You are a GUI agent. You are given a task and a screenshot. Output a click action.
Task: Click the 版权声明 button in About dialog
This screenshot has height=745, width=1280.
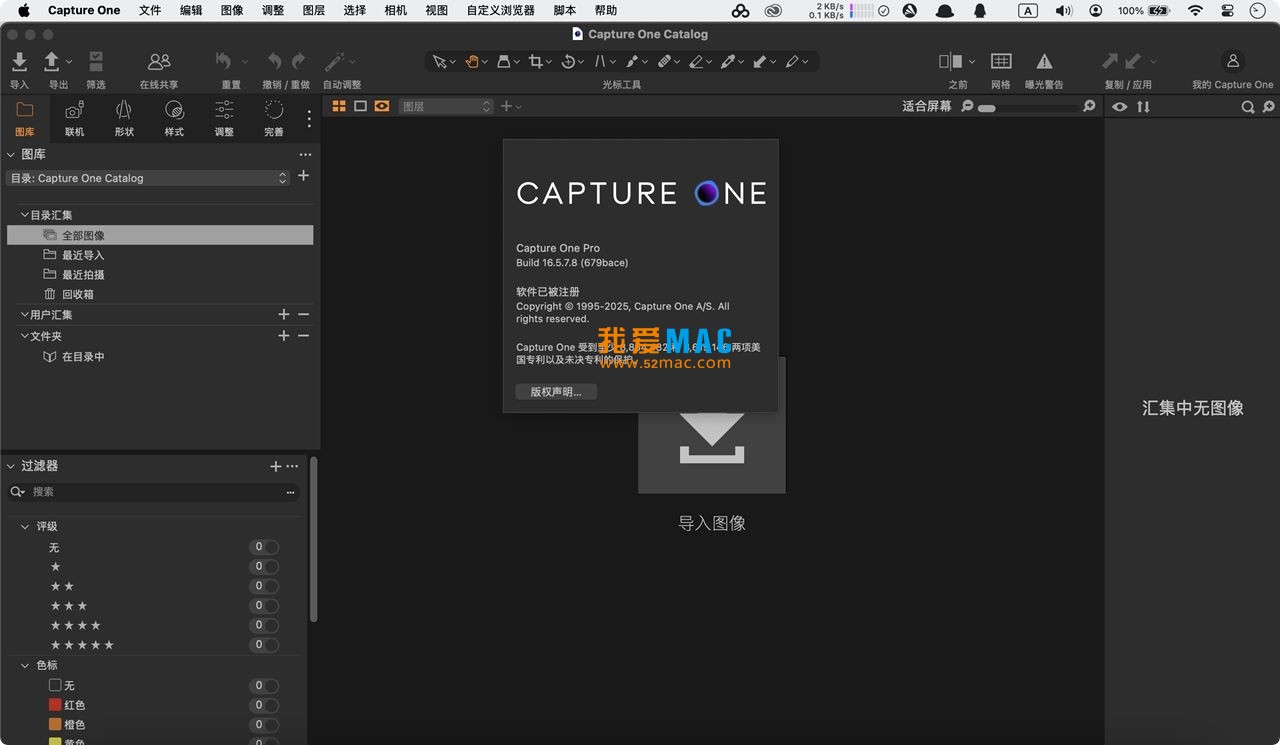(556, 392)
